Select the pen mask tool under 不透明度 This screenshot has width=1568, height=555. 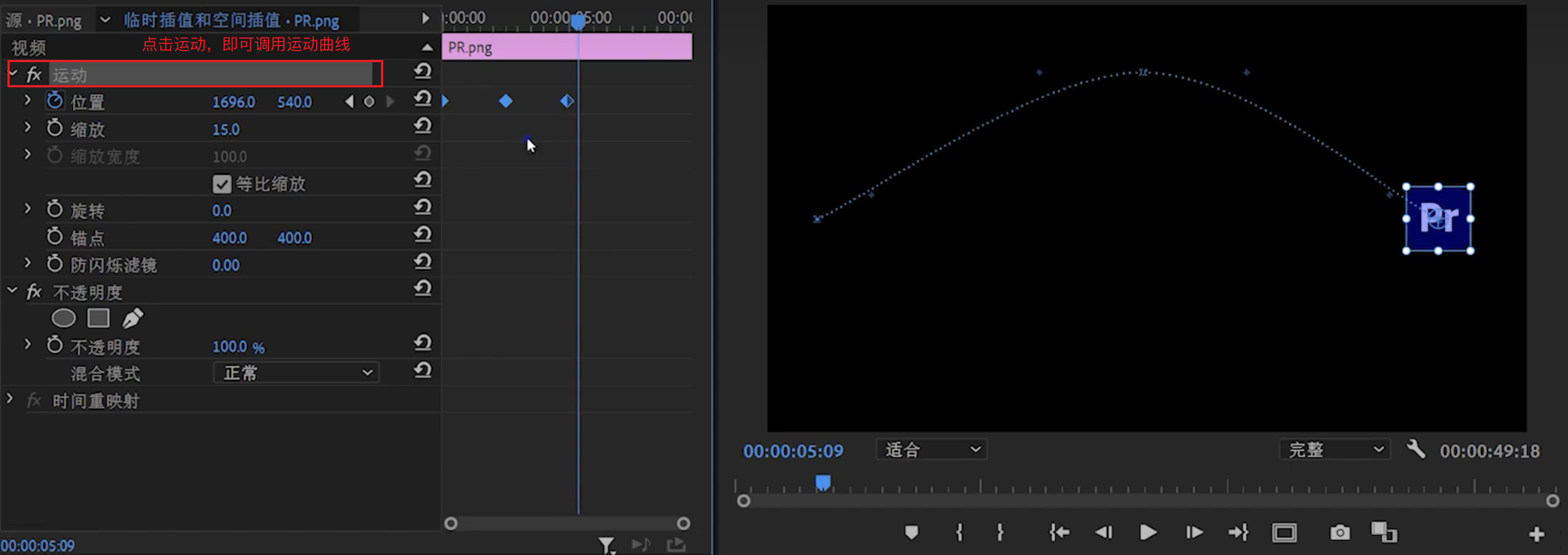(133, 318)
